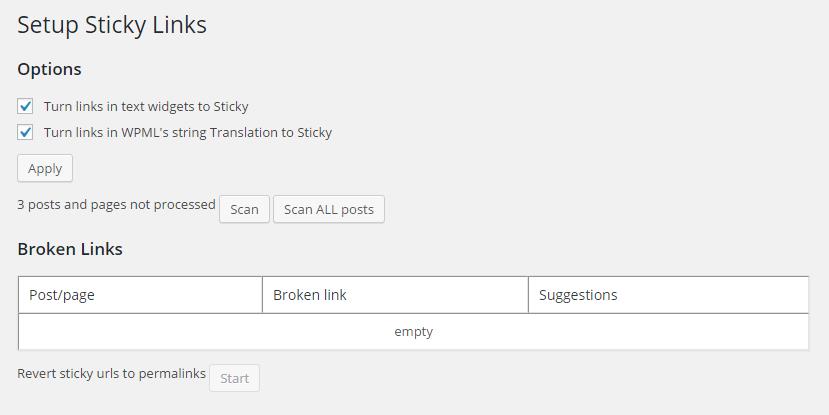
Task: Select the Post/page column header
Action: 62,295
